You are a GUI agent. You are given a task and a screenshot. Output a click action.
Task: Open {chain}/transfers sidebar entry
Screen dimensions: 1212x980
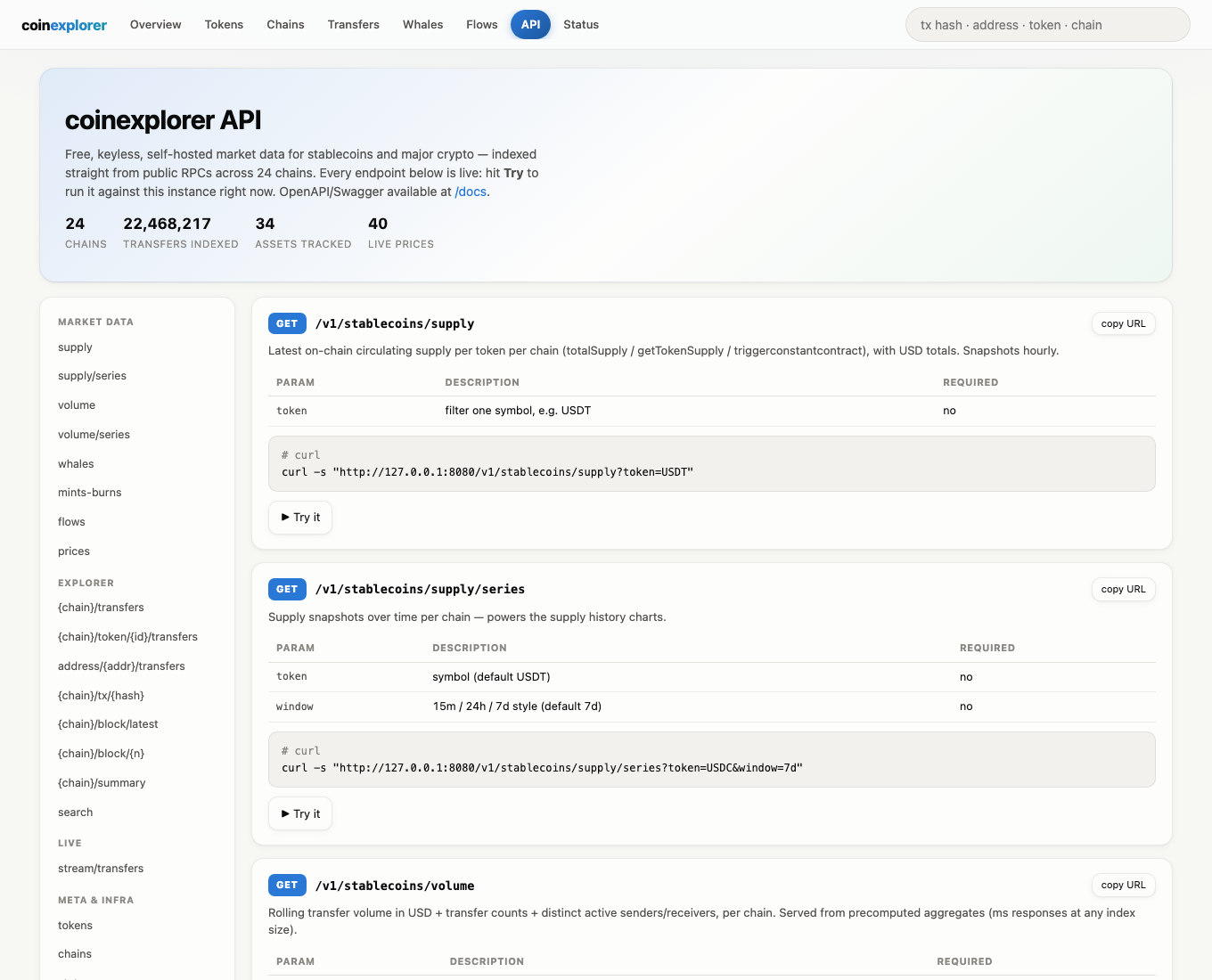(101, 608)
